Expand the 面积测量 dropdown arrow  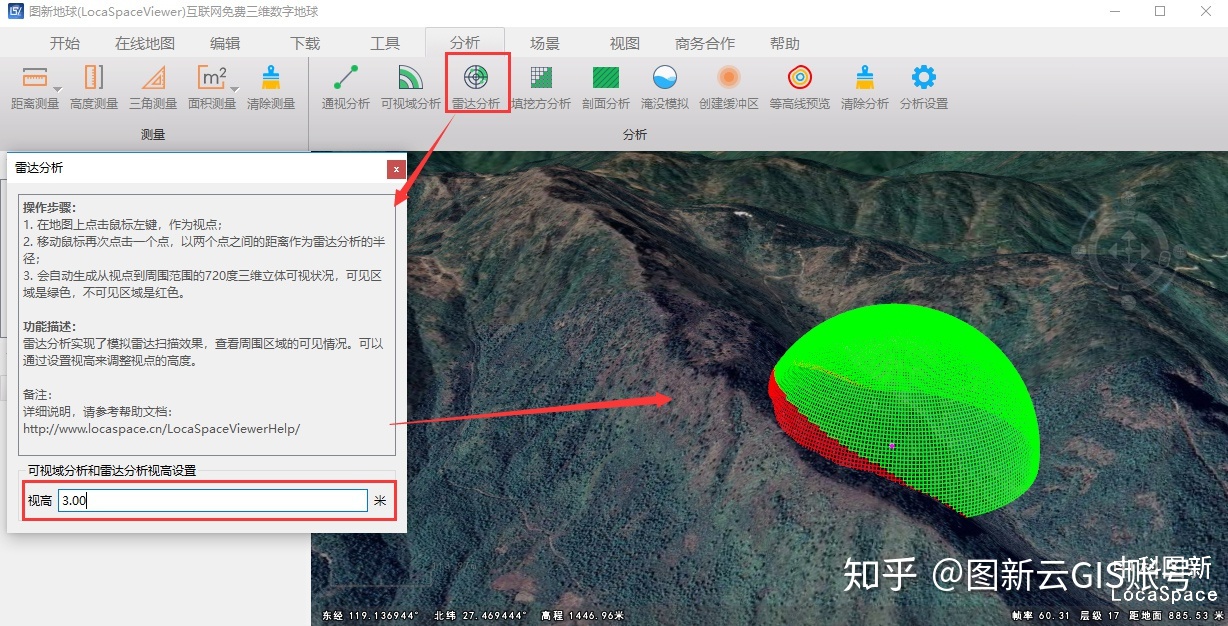[x=234, y=90]
